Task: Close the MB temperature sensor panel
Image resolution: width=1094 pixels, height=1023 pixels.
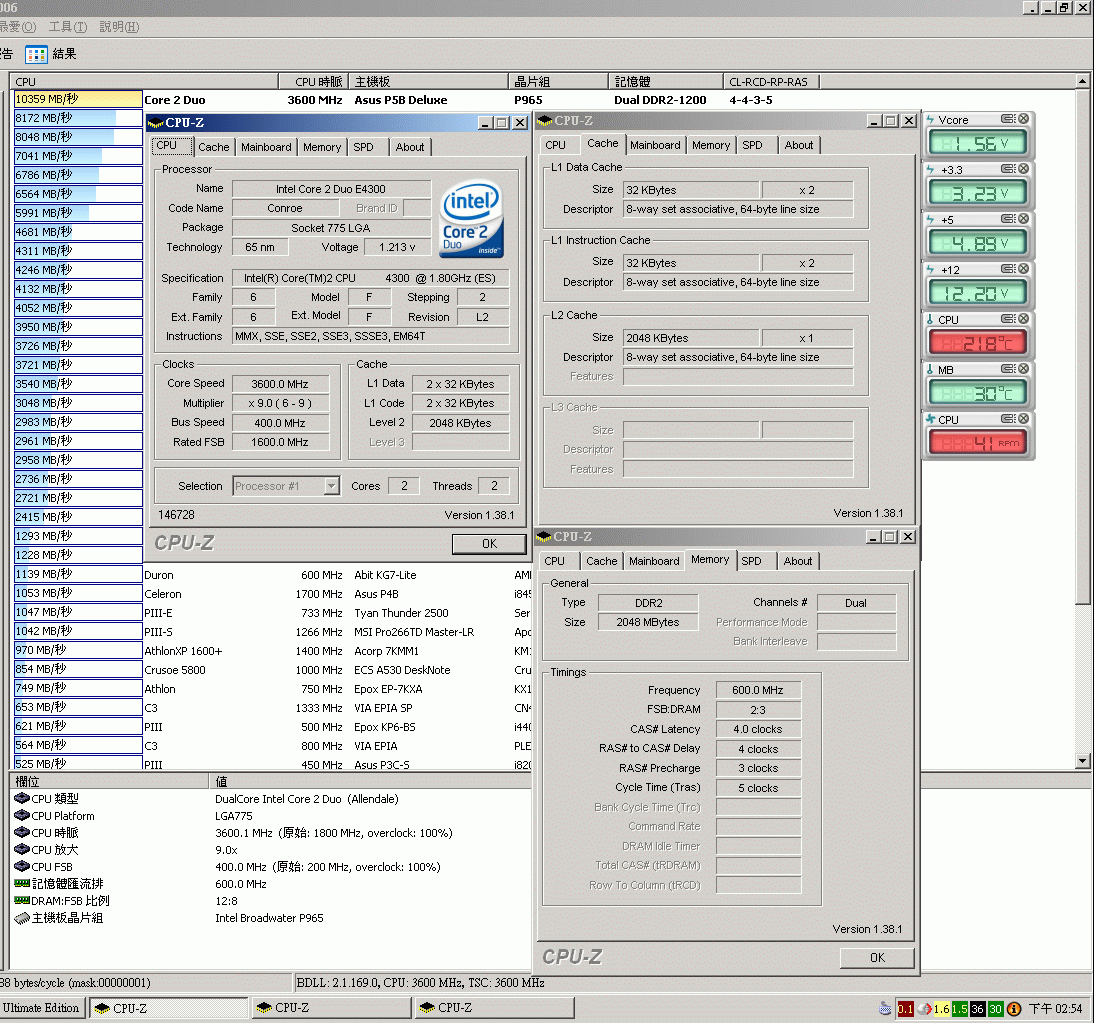Action: (x=1023, y=369)
